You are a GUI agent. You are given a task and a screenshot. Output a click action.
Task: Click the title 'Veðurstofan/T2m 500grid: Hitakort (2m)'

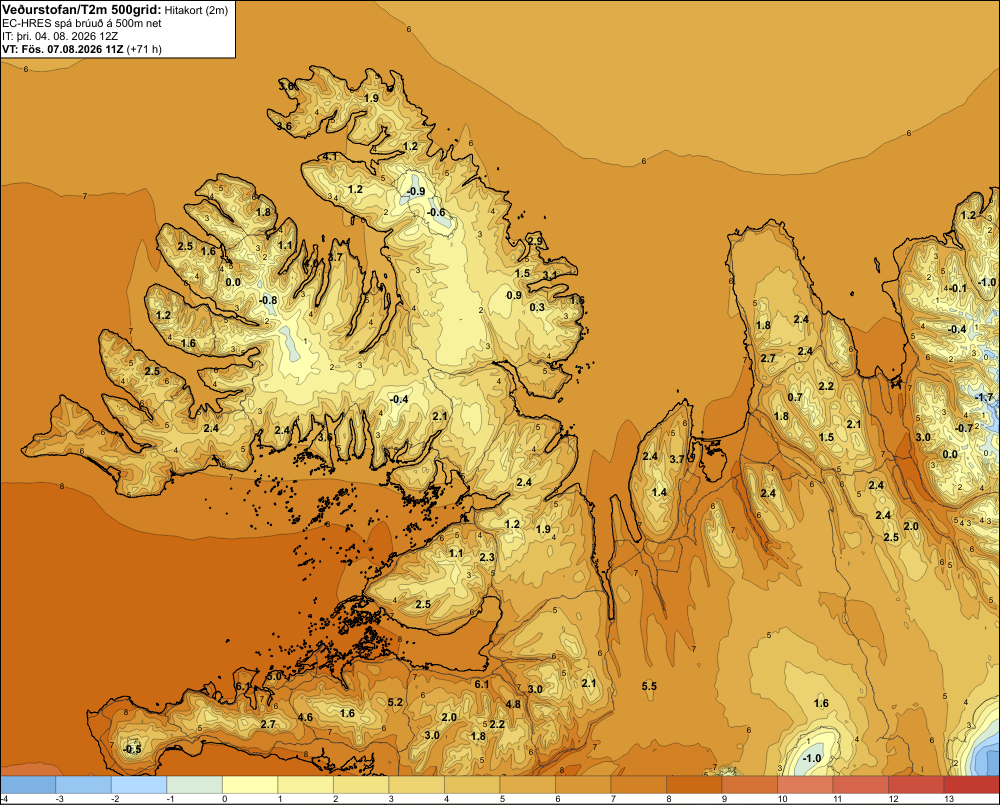(115, 10)
